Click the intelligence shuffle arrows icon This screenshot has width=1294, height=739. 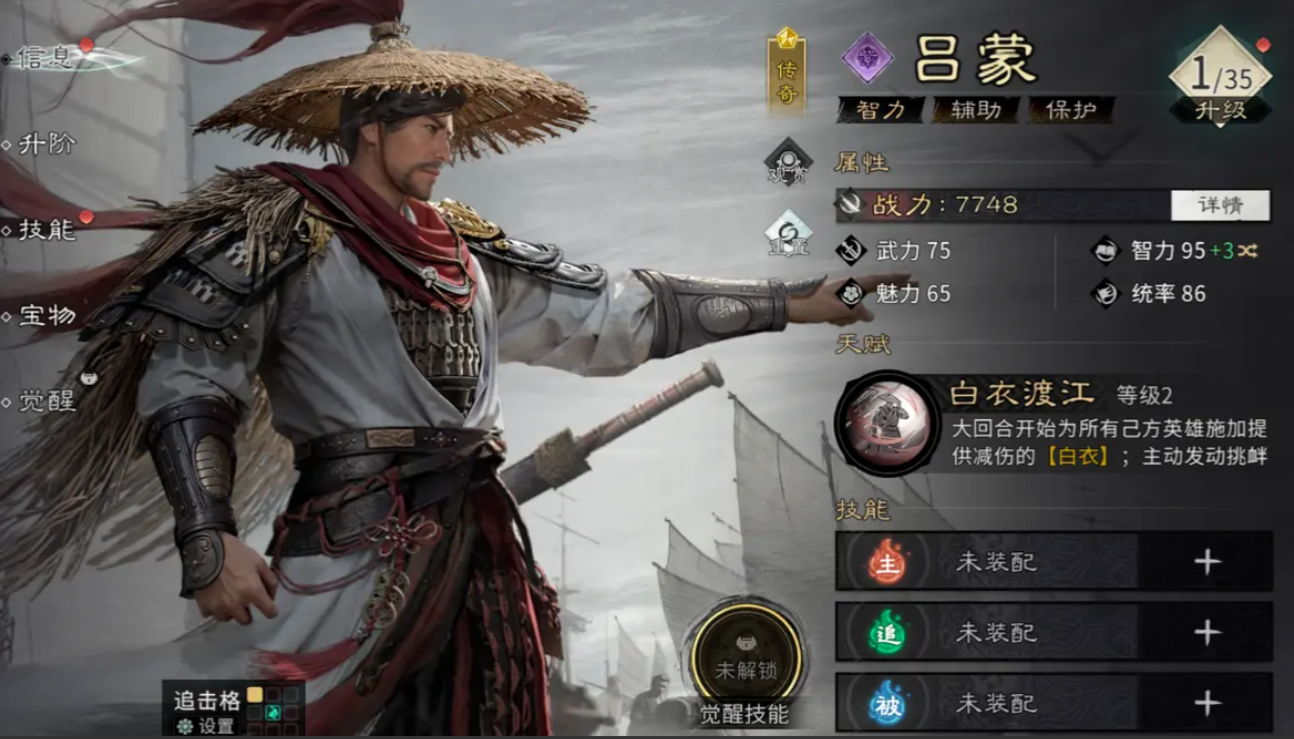point(1246,251)
